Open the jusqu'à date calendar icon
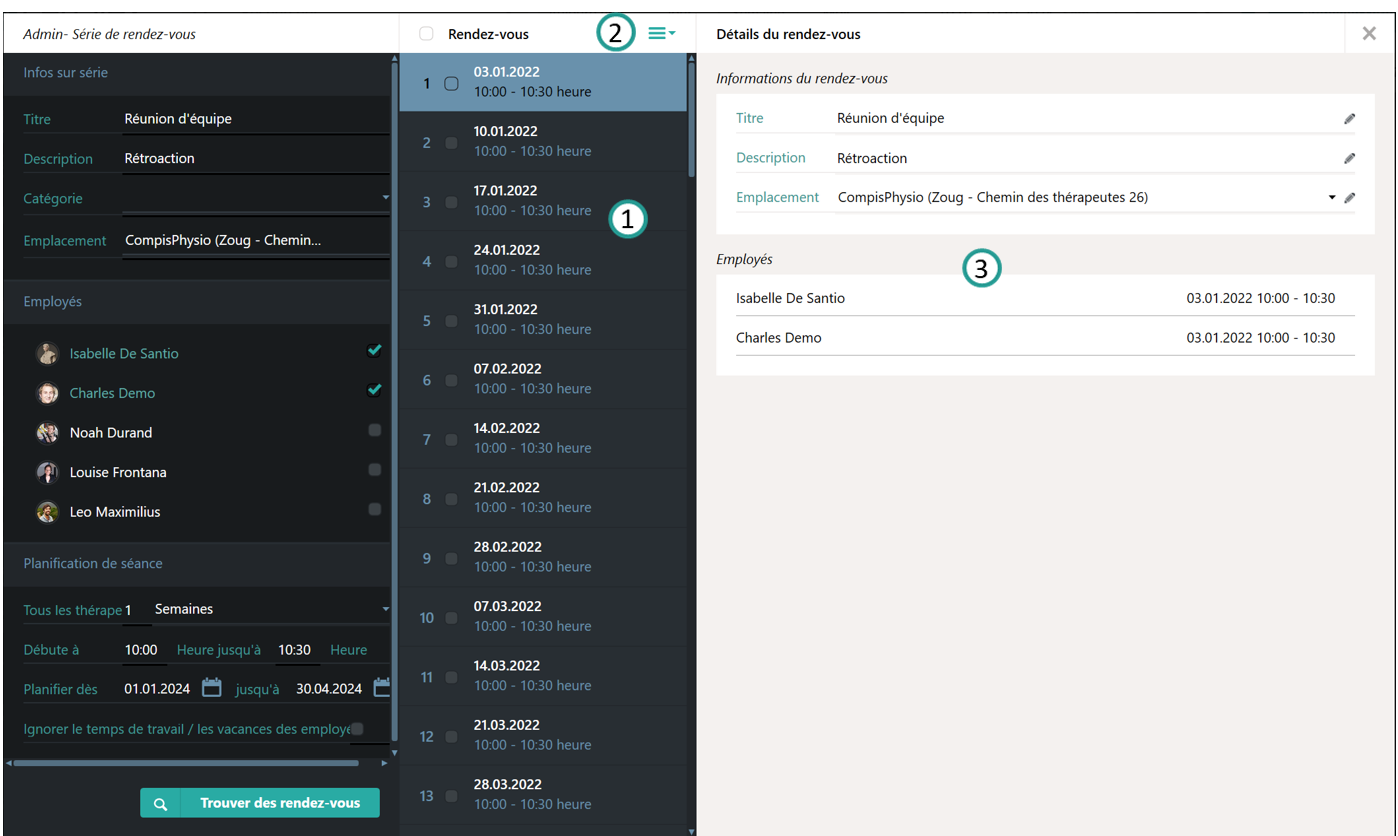This screenshot has height=836, width=1398. 381,688
